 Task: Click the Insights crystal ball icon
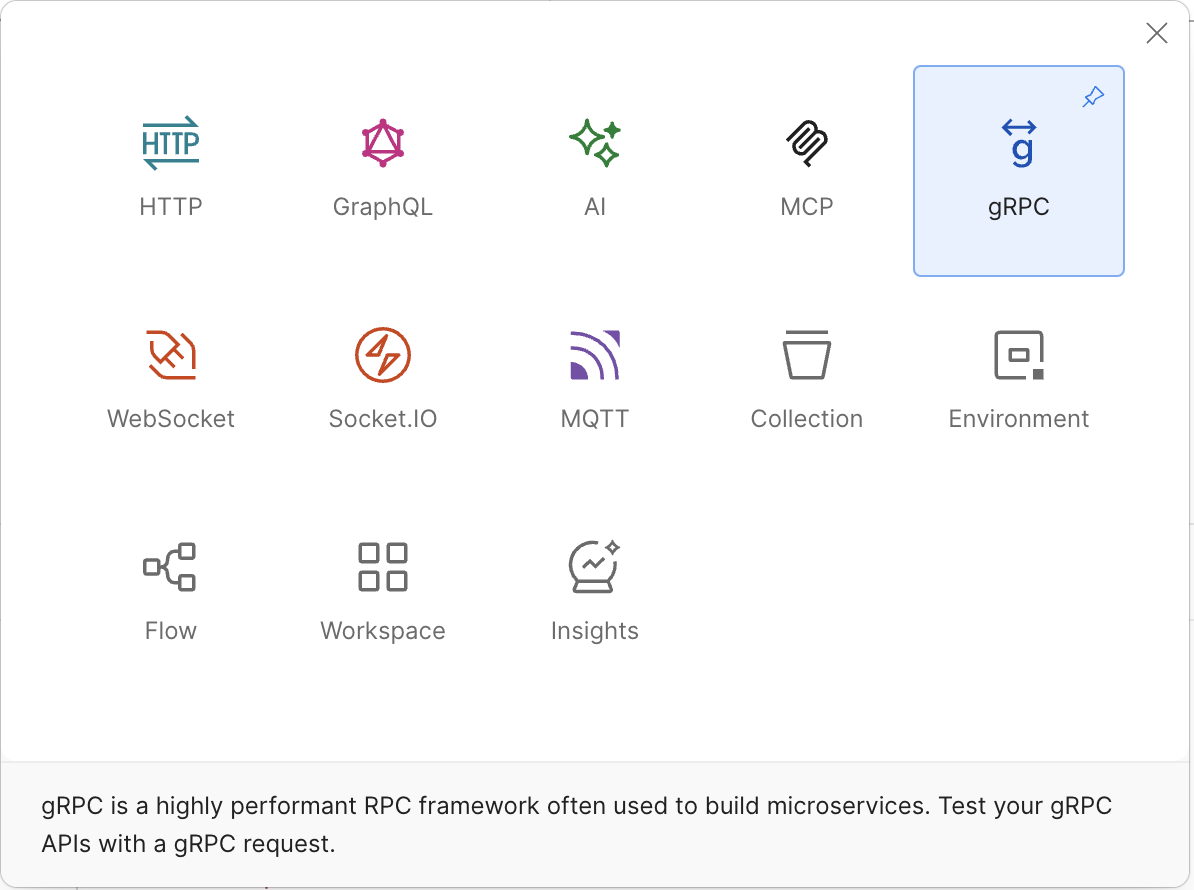point(595,567)
